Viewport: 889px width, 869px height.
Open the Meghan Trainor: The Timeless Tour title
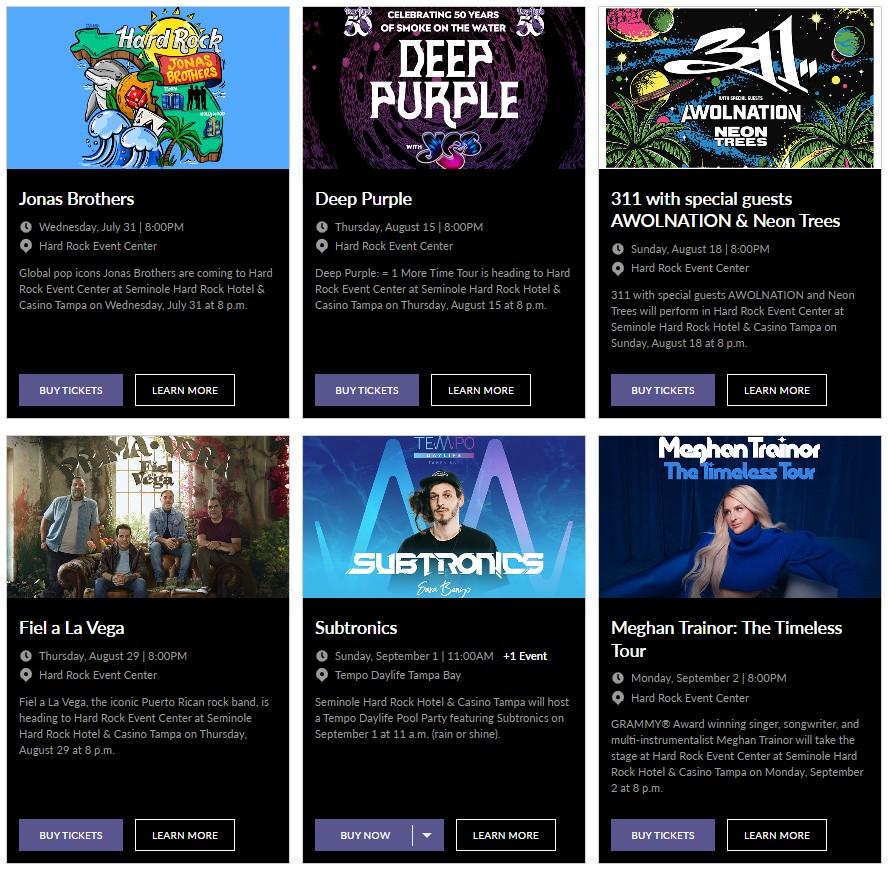pos(726,639)
